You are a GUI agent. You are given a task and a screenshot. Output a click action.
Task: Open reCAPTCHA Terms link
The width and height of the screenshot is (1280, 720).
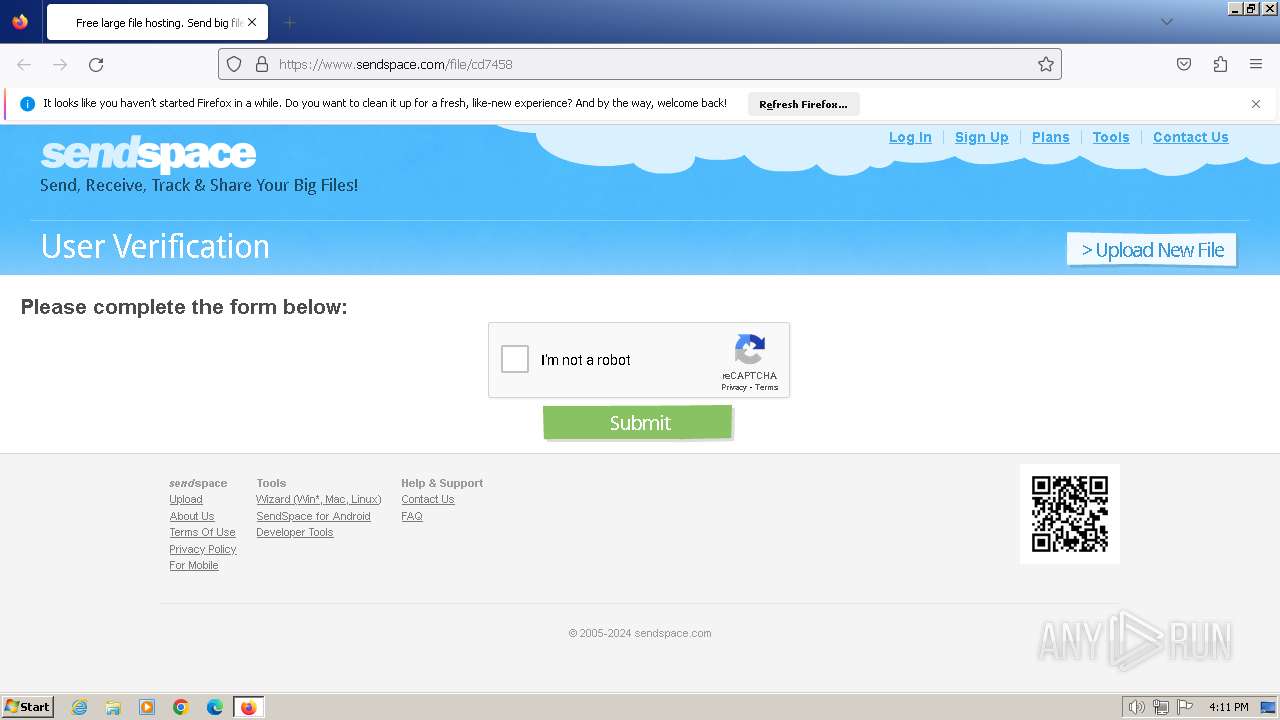767,387
